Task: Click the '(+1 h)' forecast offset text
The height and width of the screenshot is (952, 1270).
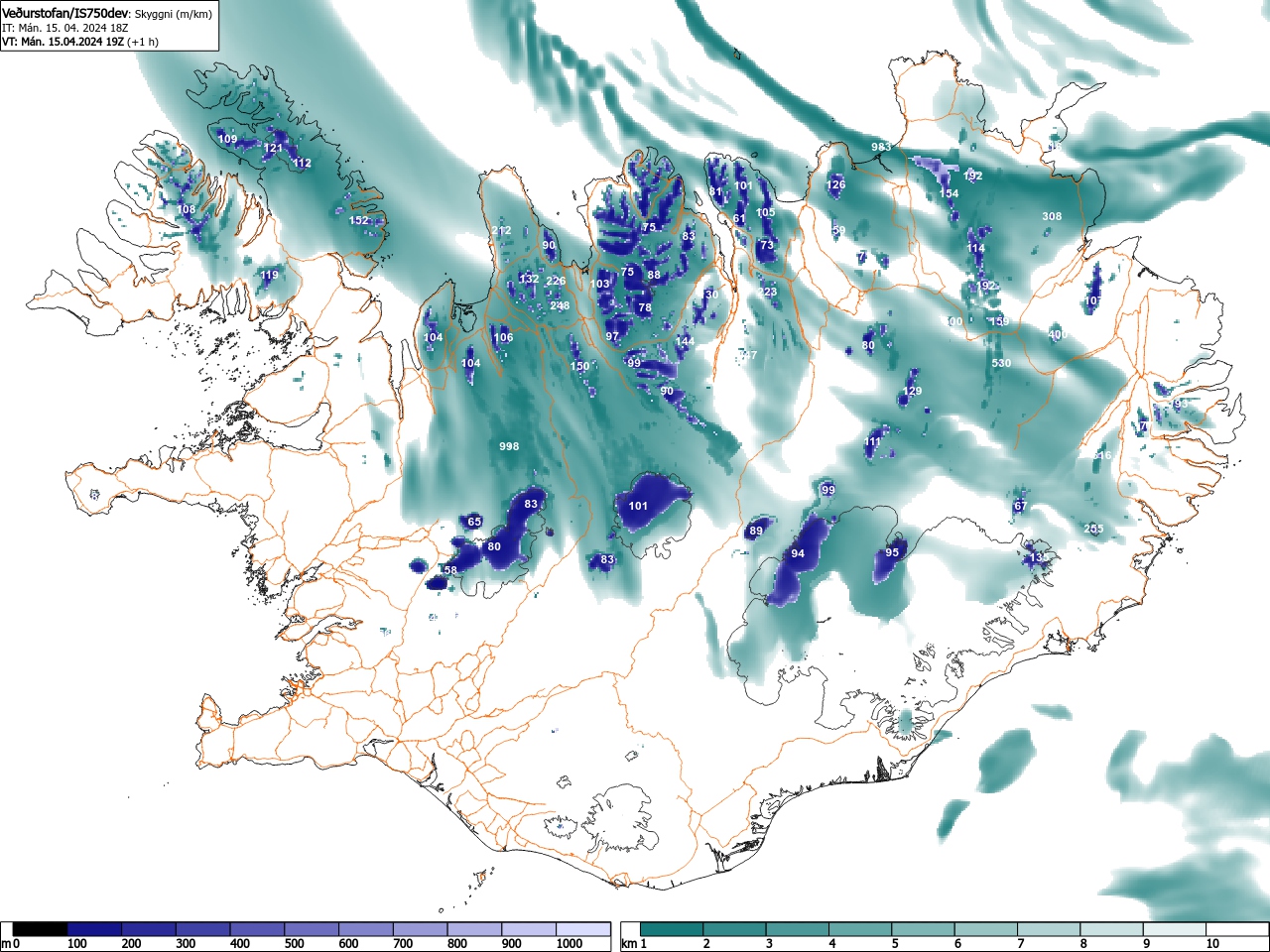Action: point(142,42)
